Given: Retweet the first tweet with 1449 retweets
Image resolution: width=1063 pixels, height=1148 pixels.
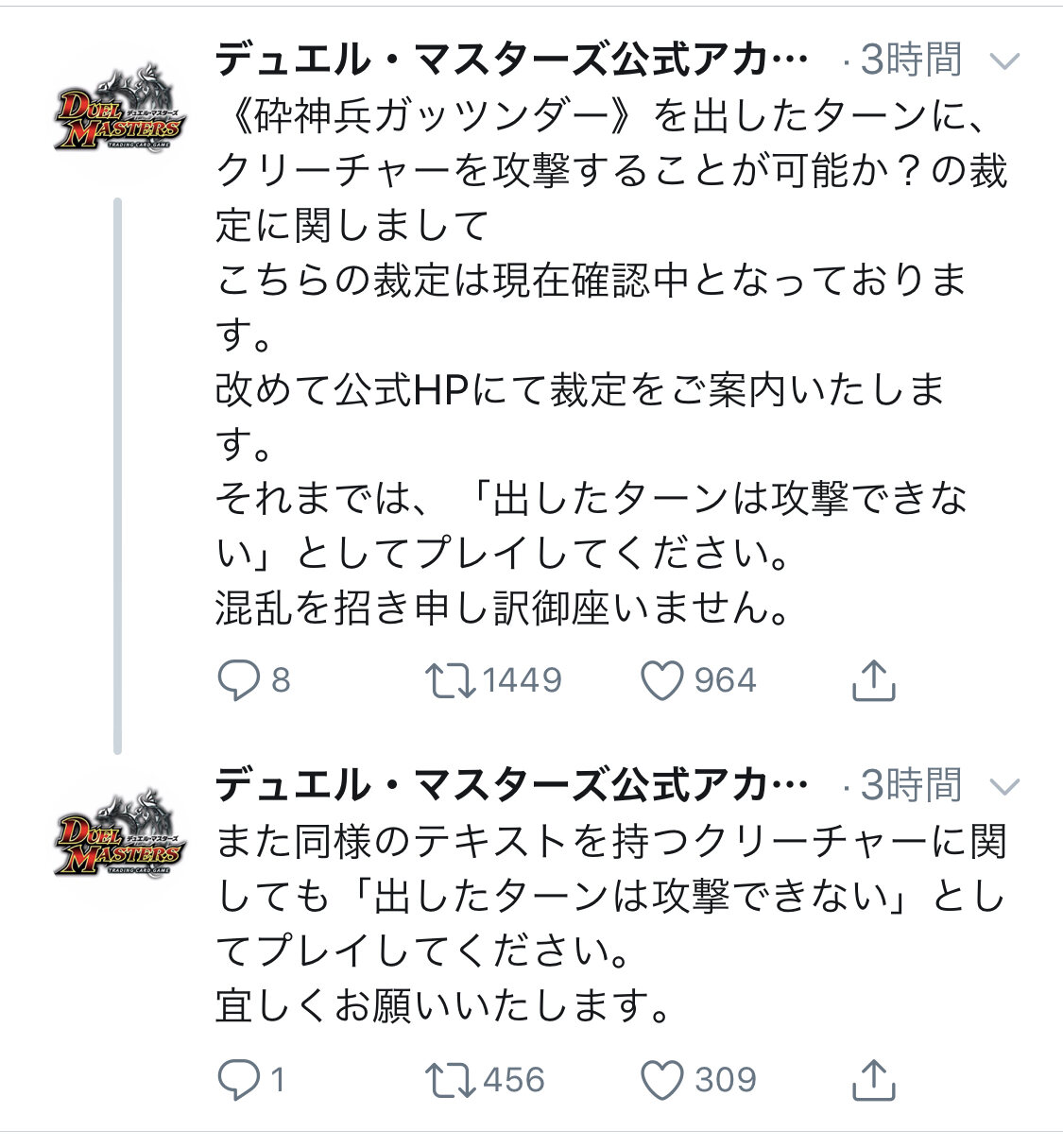Looking at the screenshot, I should click(x=449, y=680).
